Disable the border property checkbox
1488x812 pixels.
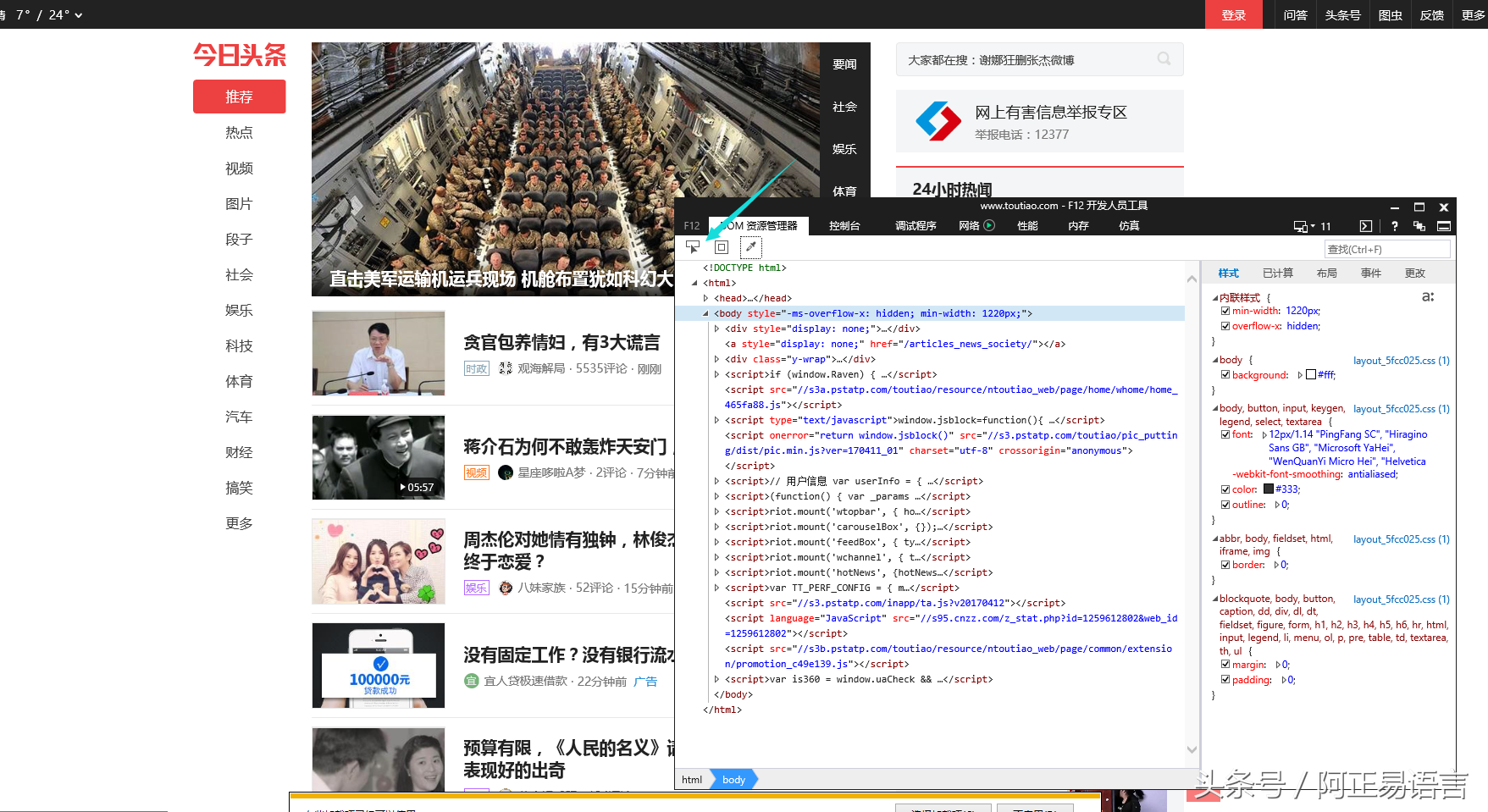1225,565
